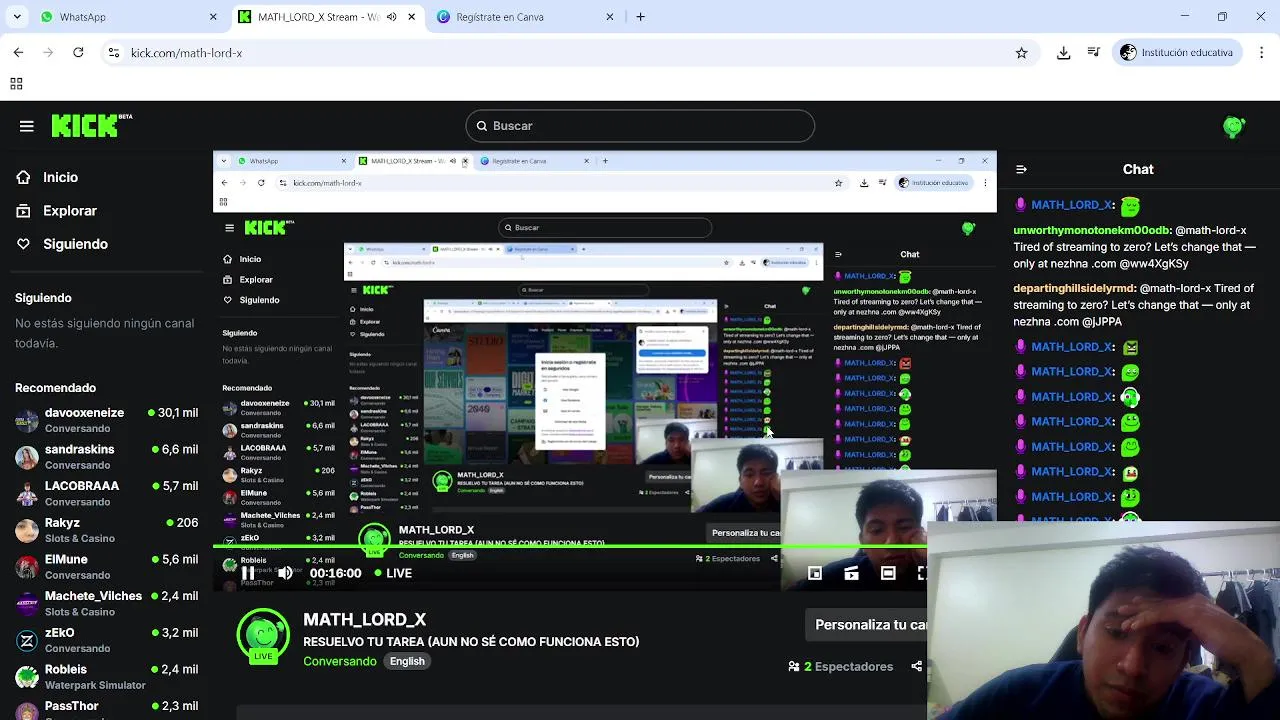The height and width of the screenshot is (720, 1280).
Task: Open Chrome media controls icon
Action: 1094,53
